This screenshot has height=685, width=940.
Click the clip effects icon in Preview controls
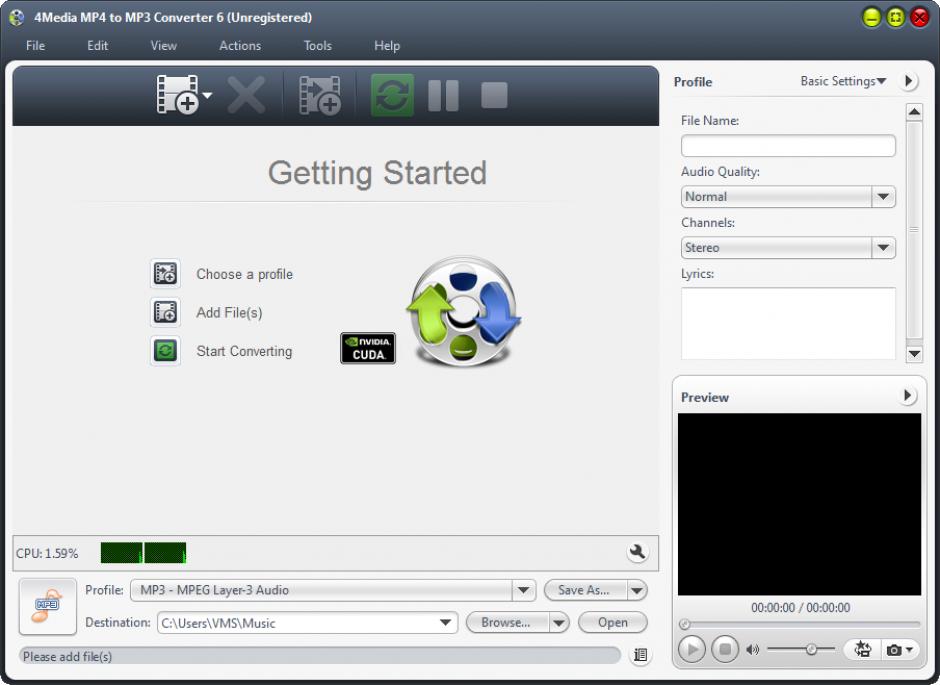(862, 649)
